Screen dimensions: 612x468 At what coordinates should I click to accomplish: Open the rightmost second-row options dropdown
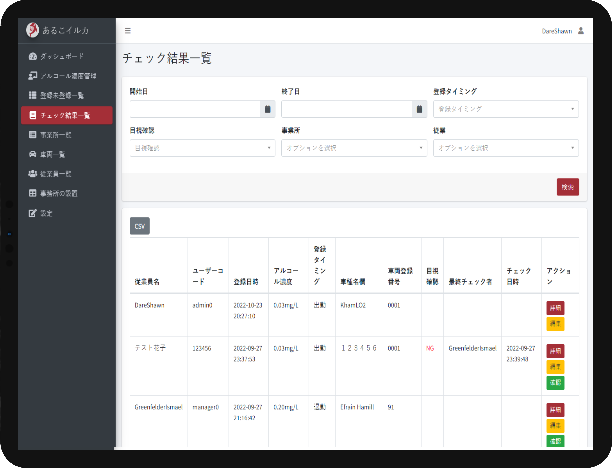pyautogui.click(x=505, y=148)
